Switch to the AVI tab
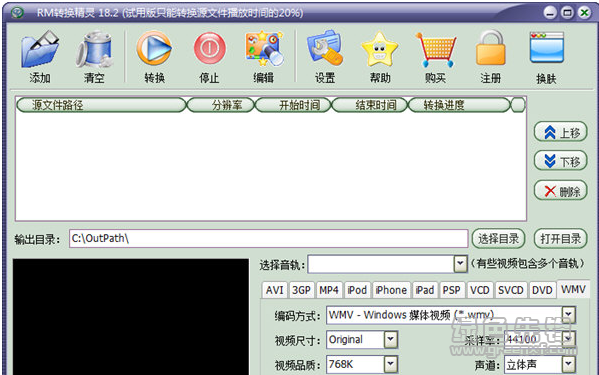Image resolution: width=599 pixels, height=375 pixels. (275, 290)
